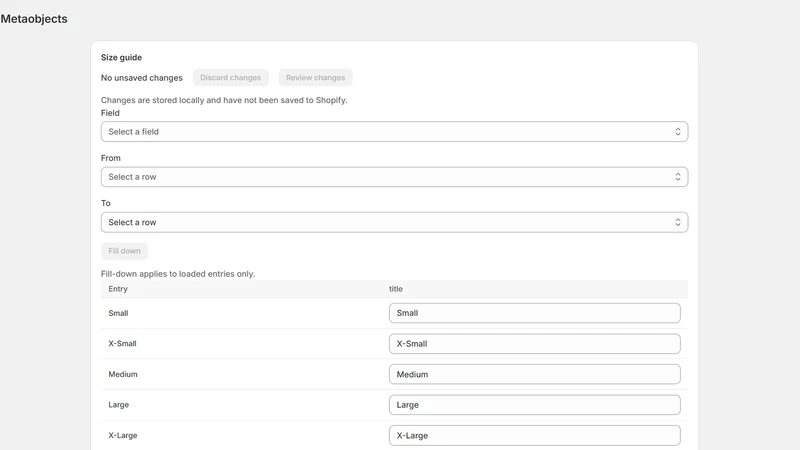Select the X-Large entry row label

(123, 436)
